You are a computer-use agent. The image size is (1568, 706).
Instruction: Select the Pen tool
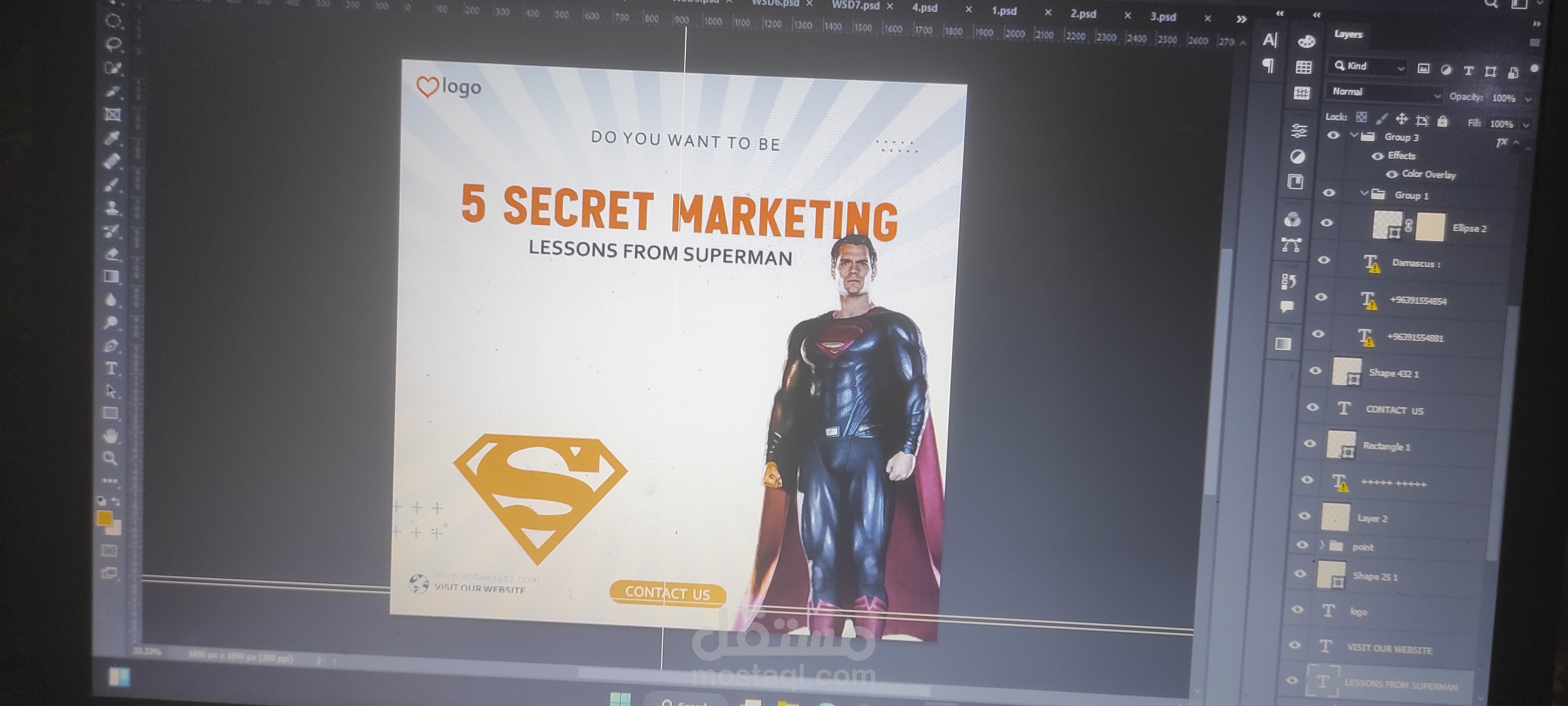point(111,346)
